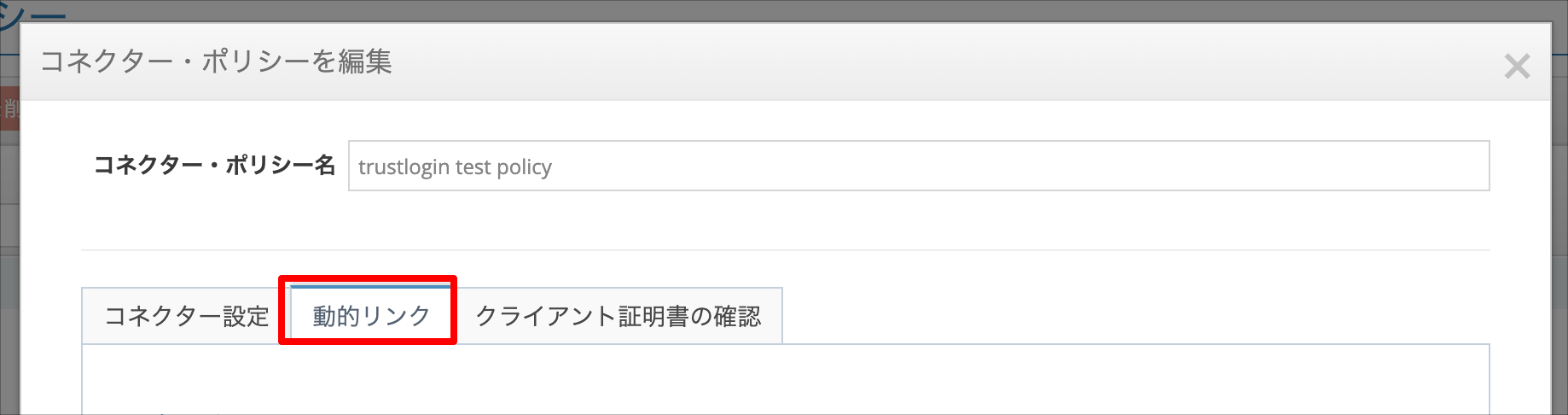Open the クライアント証明書の確認 tab

click(618, 316)
